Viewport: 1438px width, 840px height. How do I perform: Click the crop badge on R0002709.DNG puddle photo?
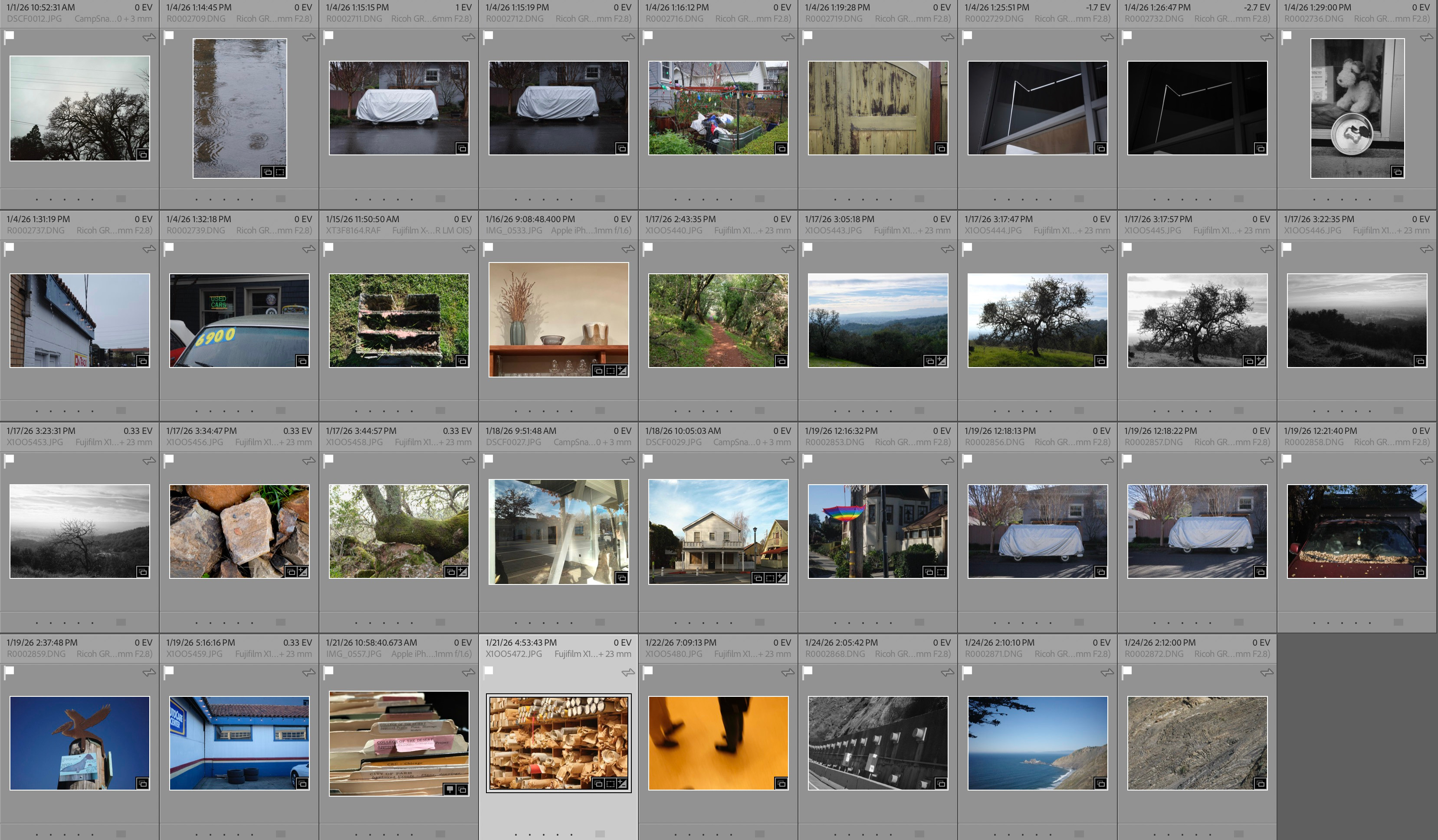point(279,171)
